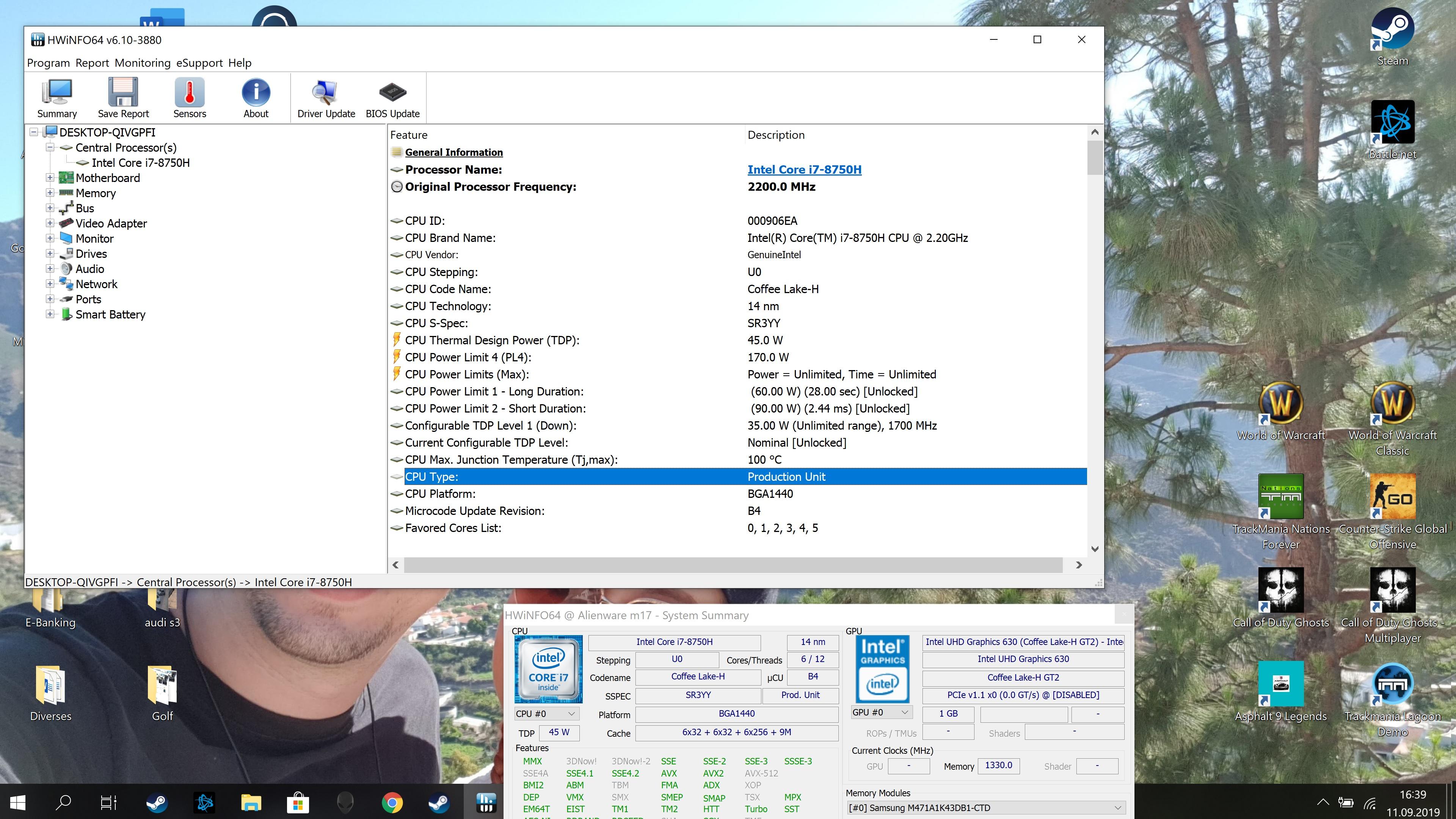Click the Save Report floppy icon
This screenshot has width=1456, height=819.
coord(123,97)
